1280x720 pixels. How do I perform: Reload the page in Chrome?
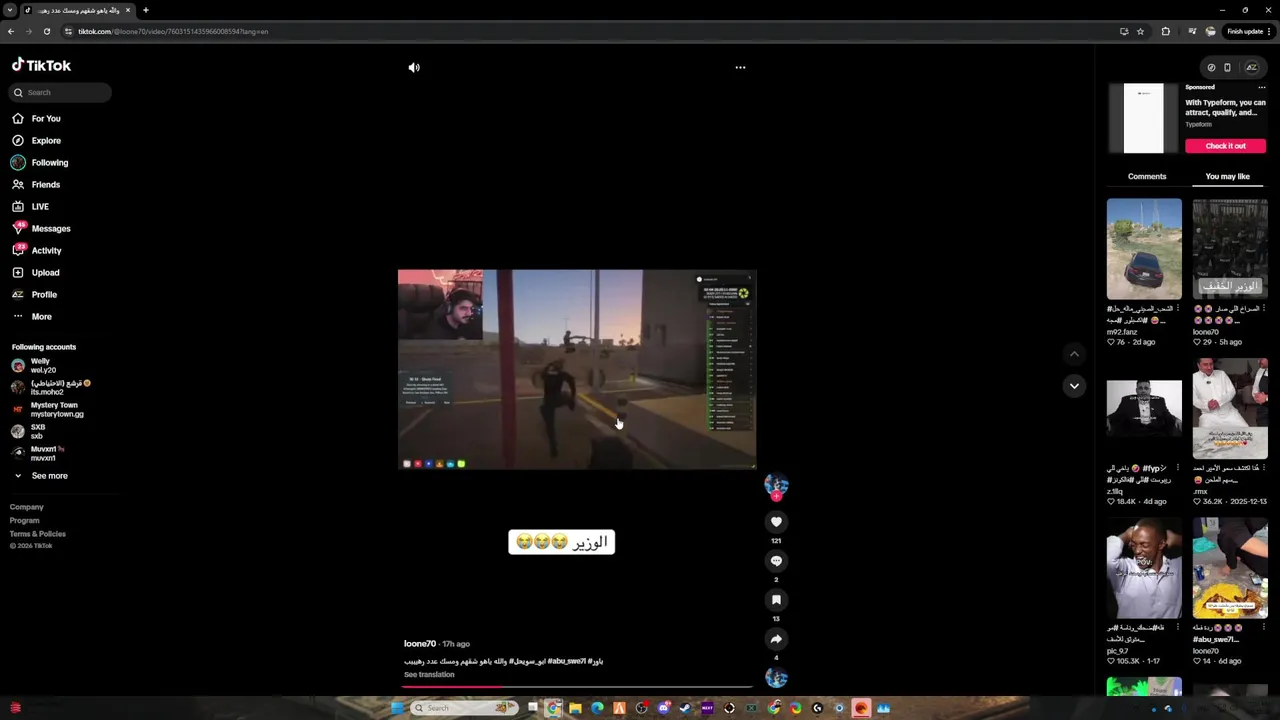47,31
